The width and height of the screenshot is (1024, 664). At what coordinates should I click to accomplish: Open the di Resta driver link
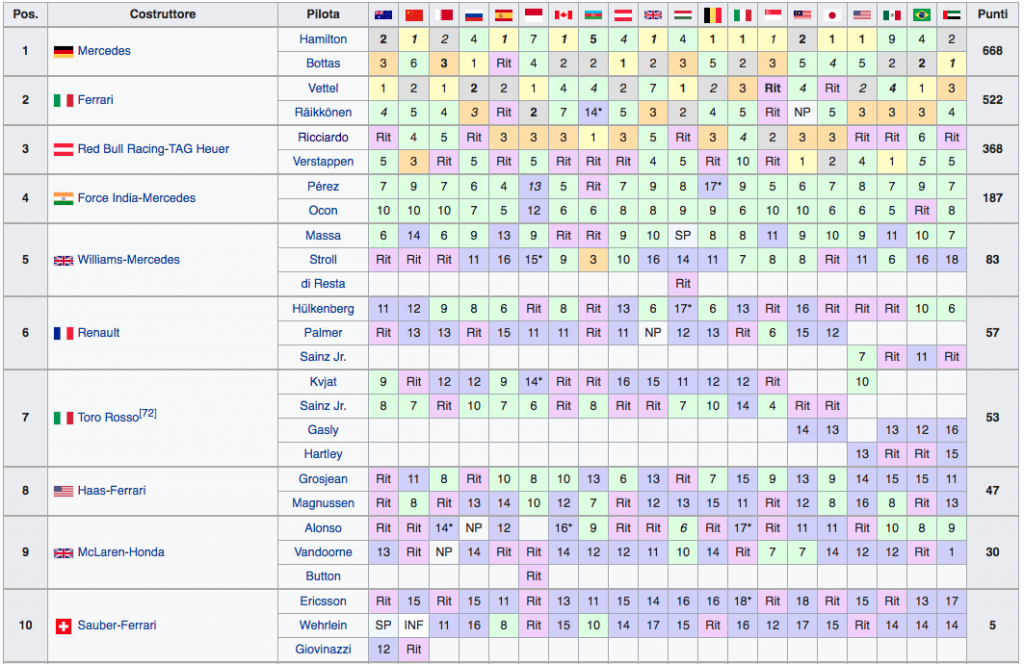tap(323, 283)
